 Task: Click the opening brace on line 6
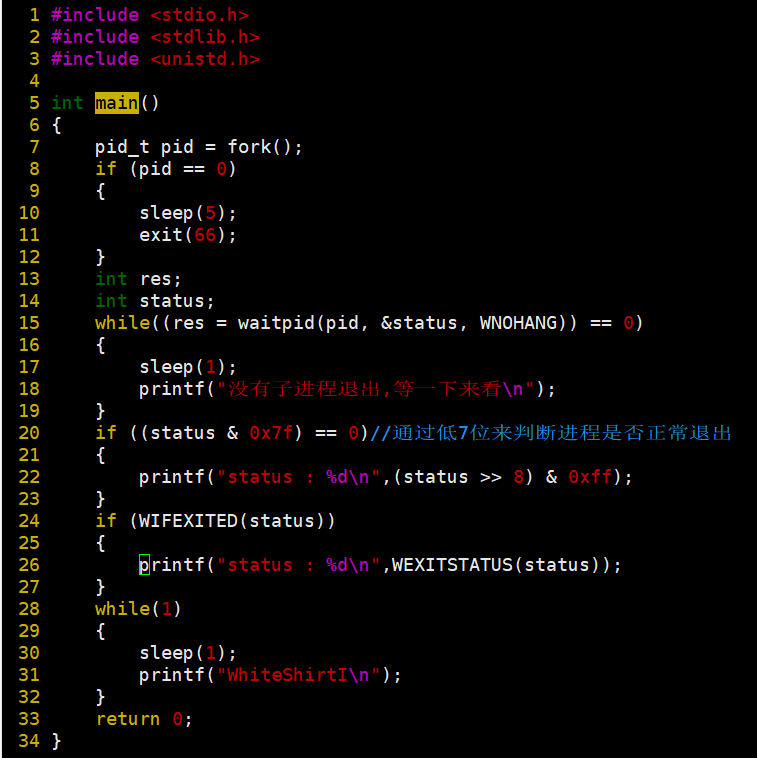[x=57, y=125]
